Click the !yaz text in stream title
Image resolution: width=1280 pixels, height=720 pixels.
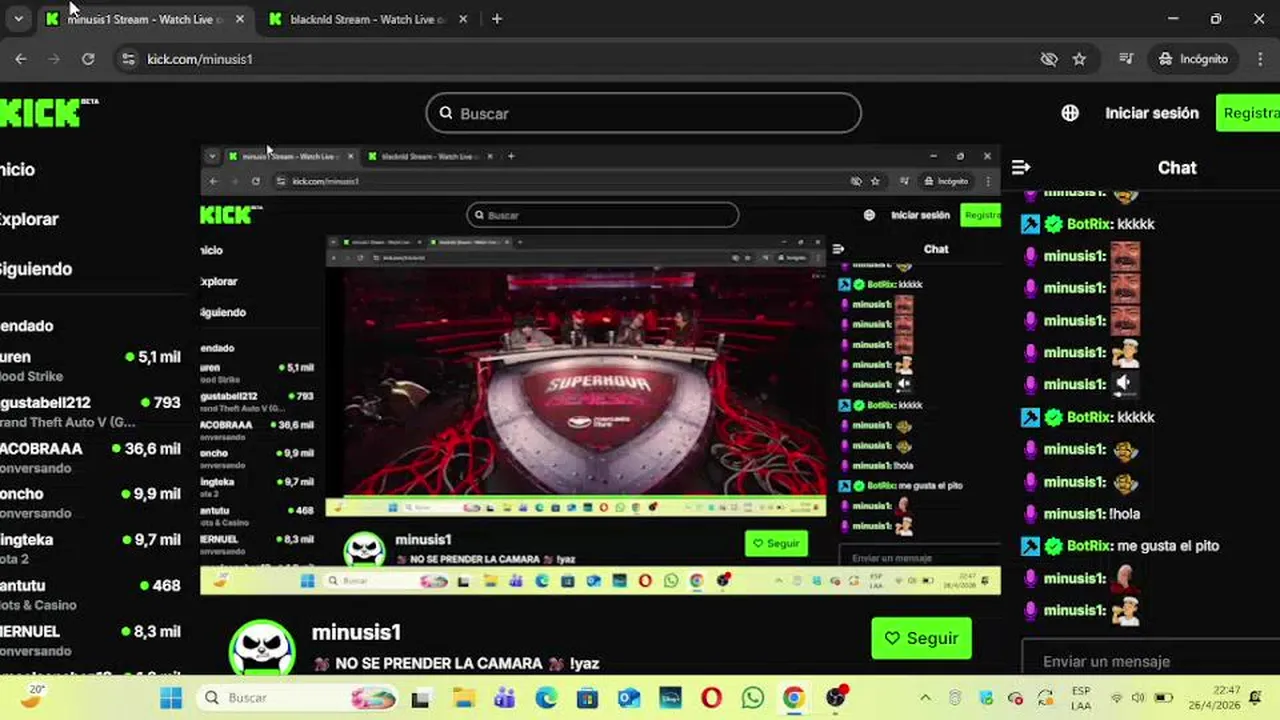coord(585,663)
